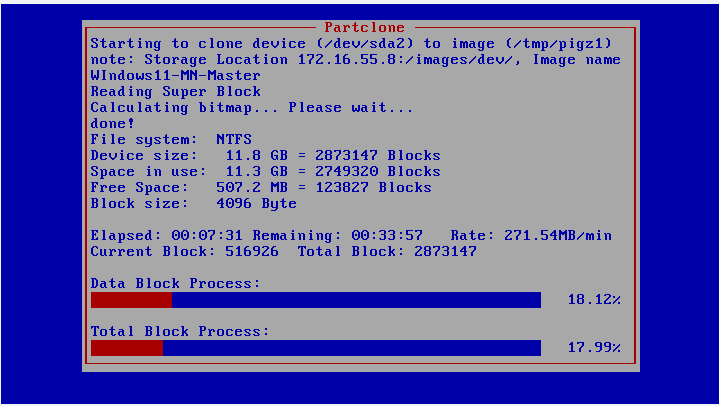Click the Data Block Process progress bar
719x406 pixels.
click(316, 300)
